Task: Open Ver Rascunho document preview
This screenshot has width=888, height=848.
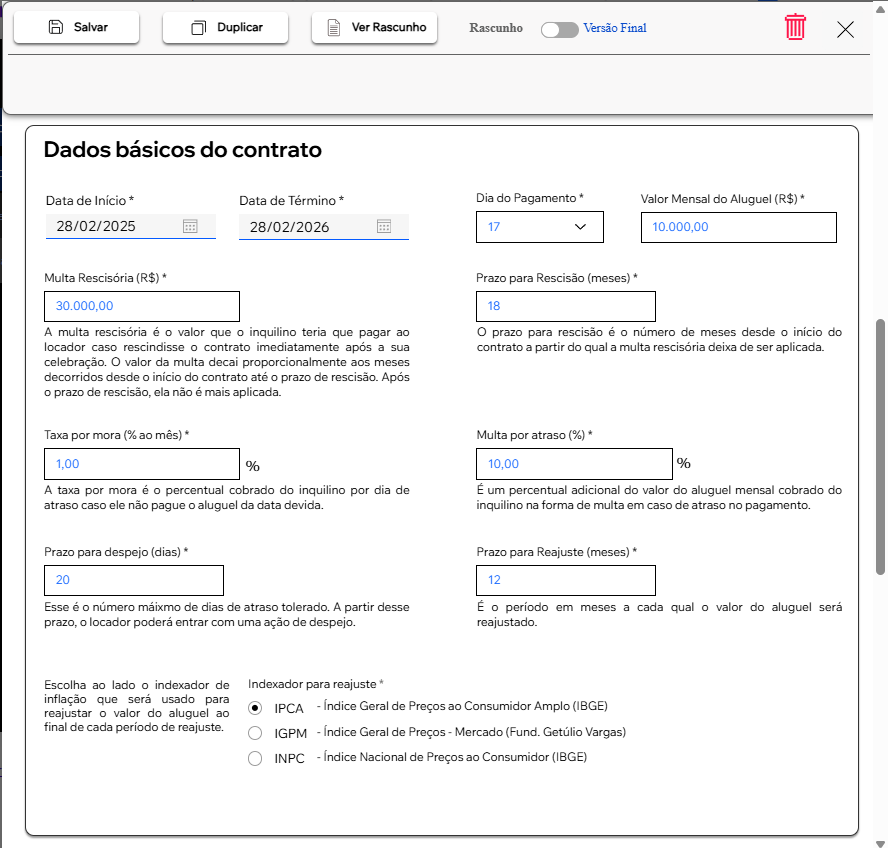Action: pyautogui.click(x=374, y=27)
